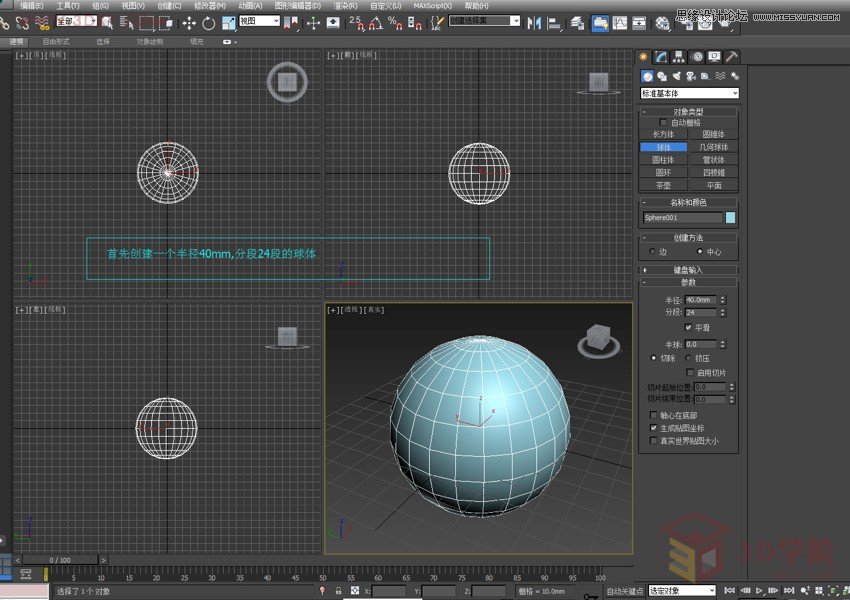Select the Hierarchy panel icon
The height and width of the screenshot is (600, 850).
(677, 57)
